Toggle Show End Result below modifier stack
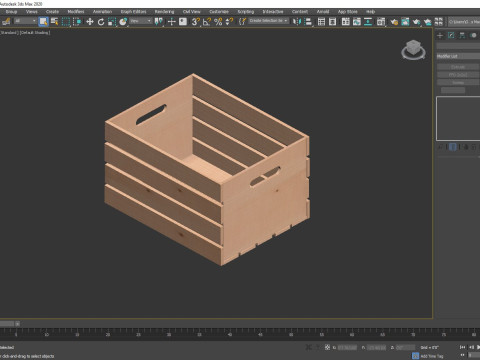This screenshot has height=360, width=480. coord(453,147)
